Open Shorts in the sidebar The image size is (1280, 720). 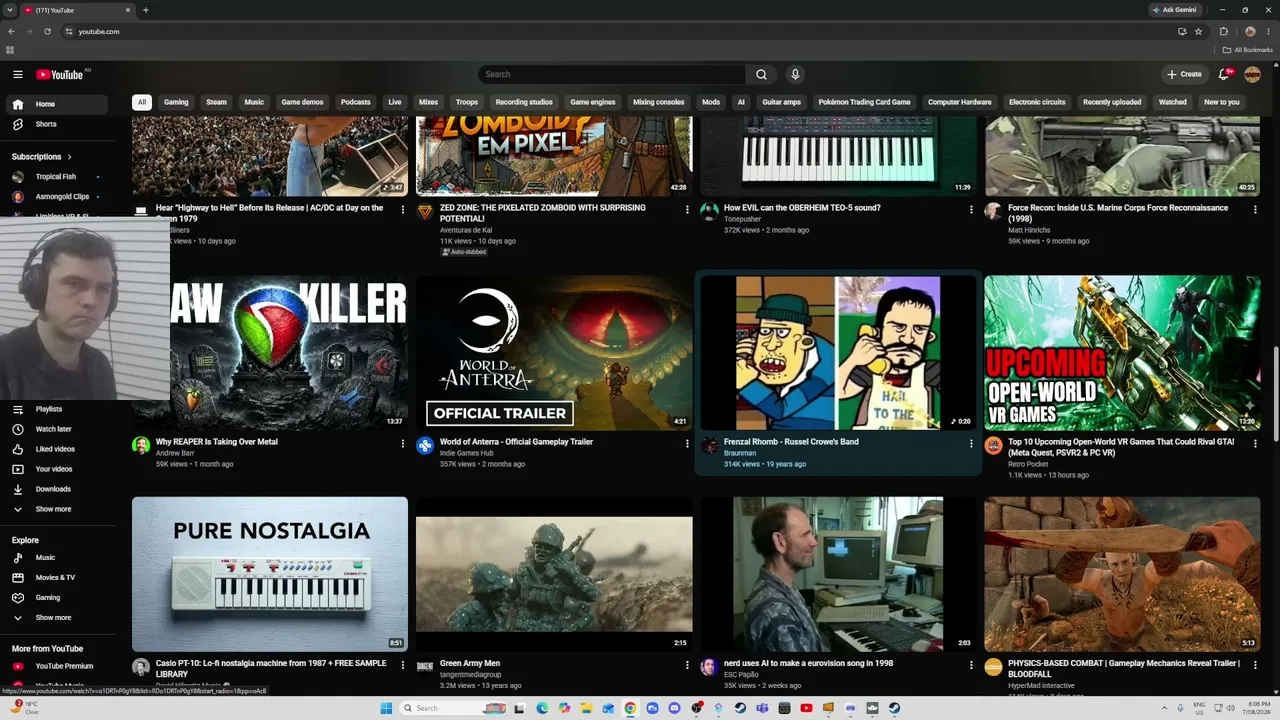[x=58, y=124]
